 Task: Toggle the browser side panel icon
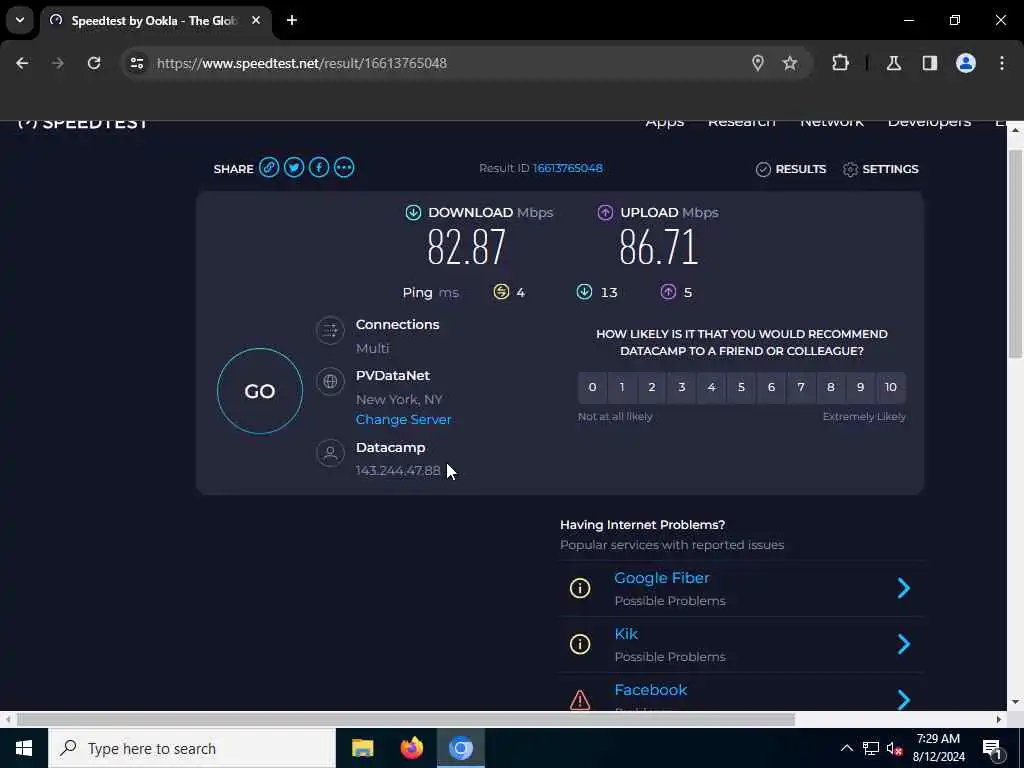click(930, 63)
